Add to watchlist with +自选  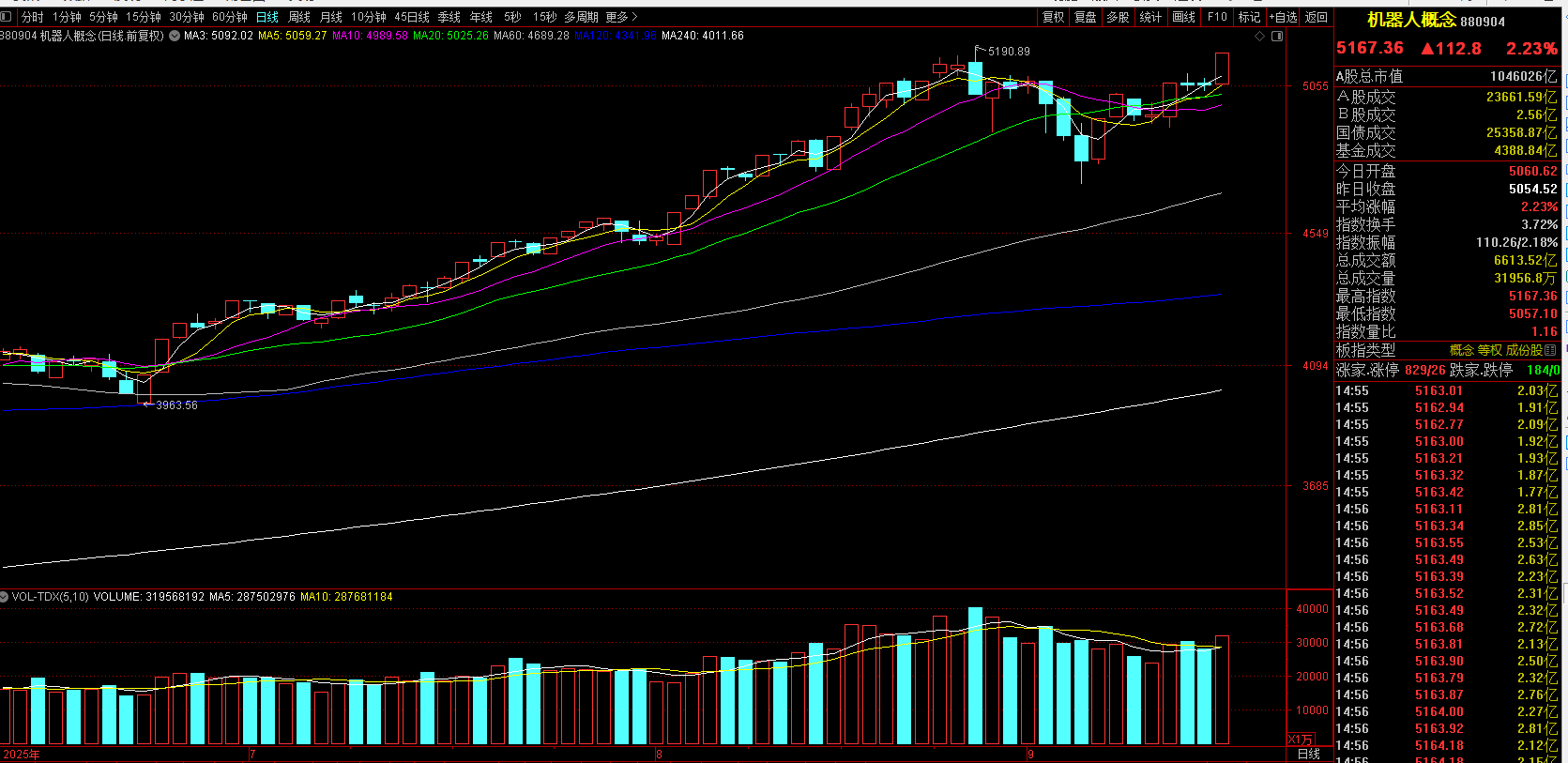click(x=1283, y=17)
